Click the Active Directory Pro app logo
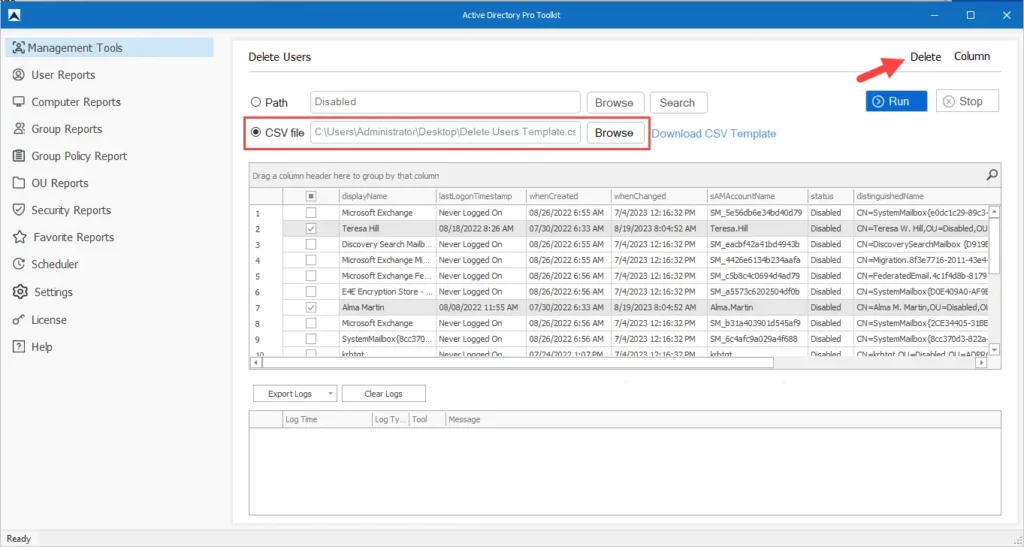The width and height of the screenshot is (1024, 547). [x=14, y=15]
